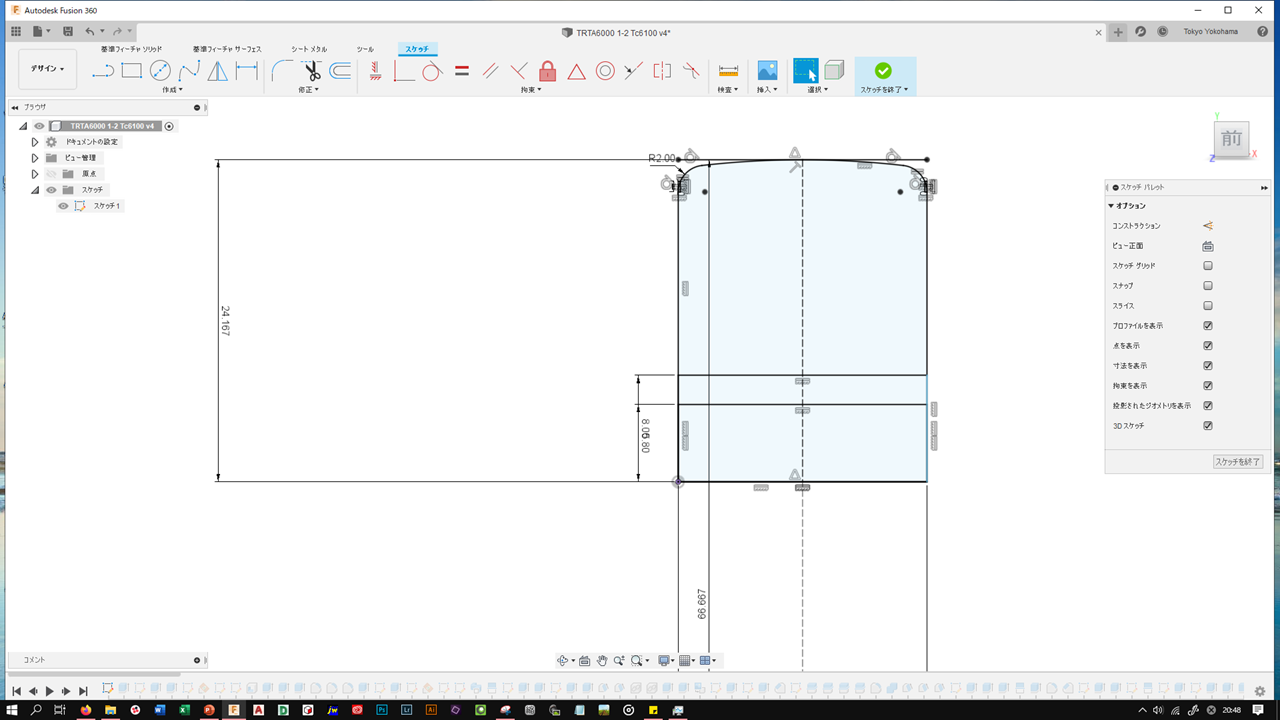Screen dimensions: 1280x720
Task: Click the 前 face on the view cube
Action: click(1231, 140)
